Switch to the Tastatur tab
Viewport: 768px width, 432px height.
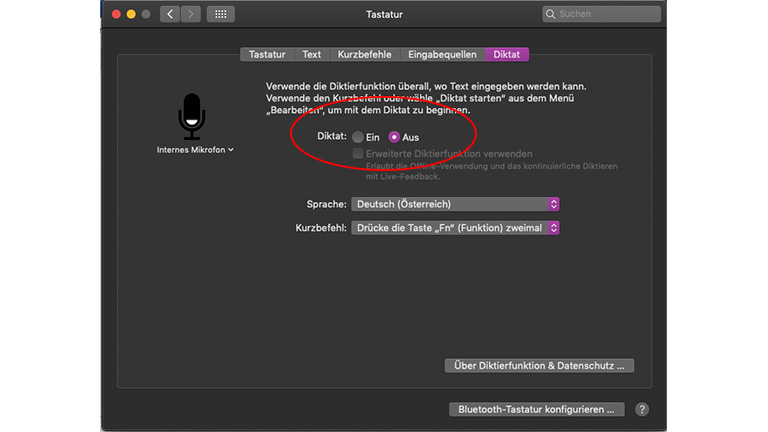[267, 55]
